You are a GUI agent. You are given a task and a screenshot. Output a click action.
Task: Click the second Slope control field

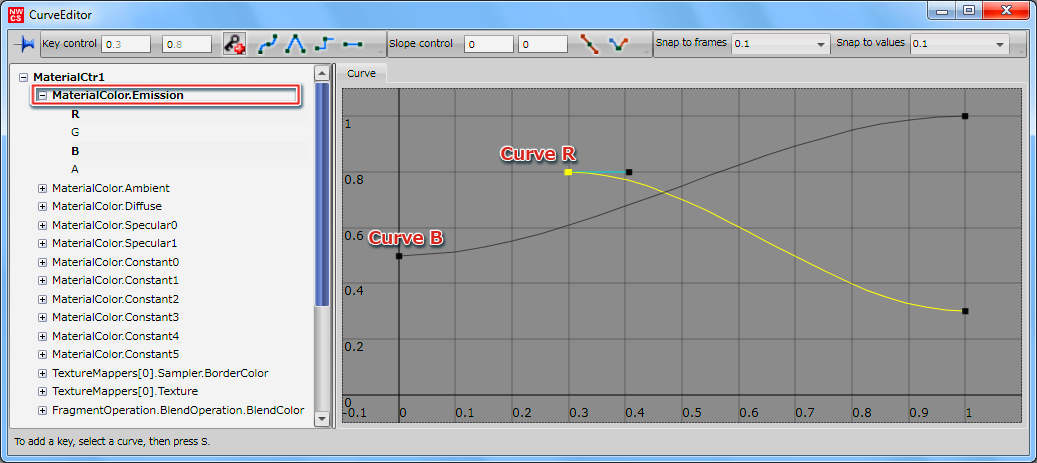point(543,44)
